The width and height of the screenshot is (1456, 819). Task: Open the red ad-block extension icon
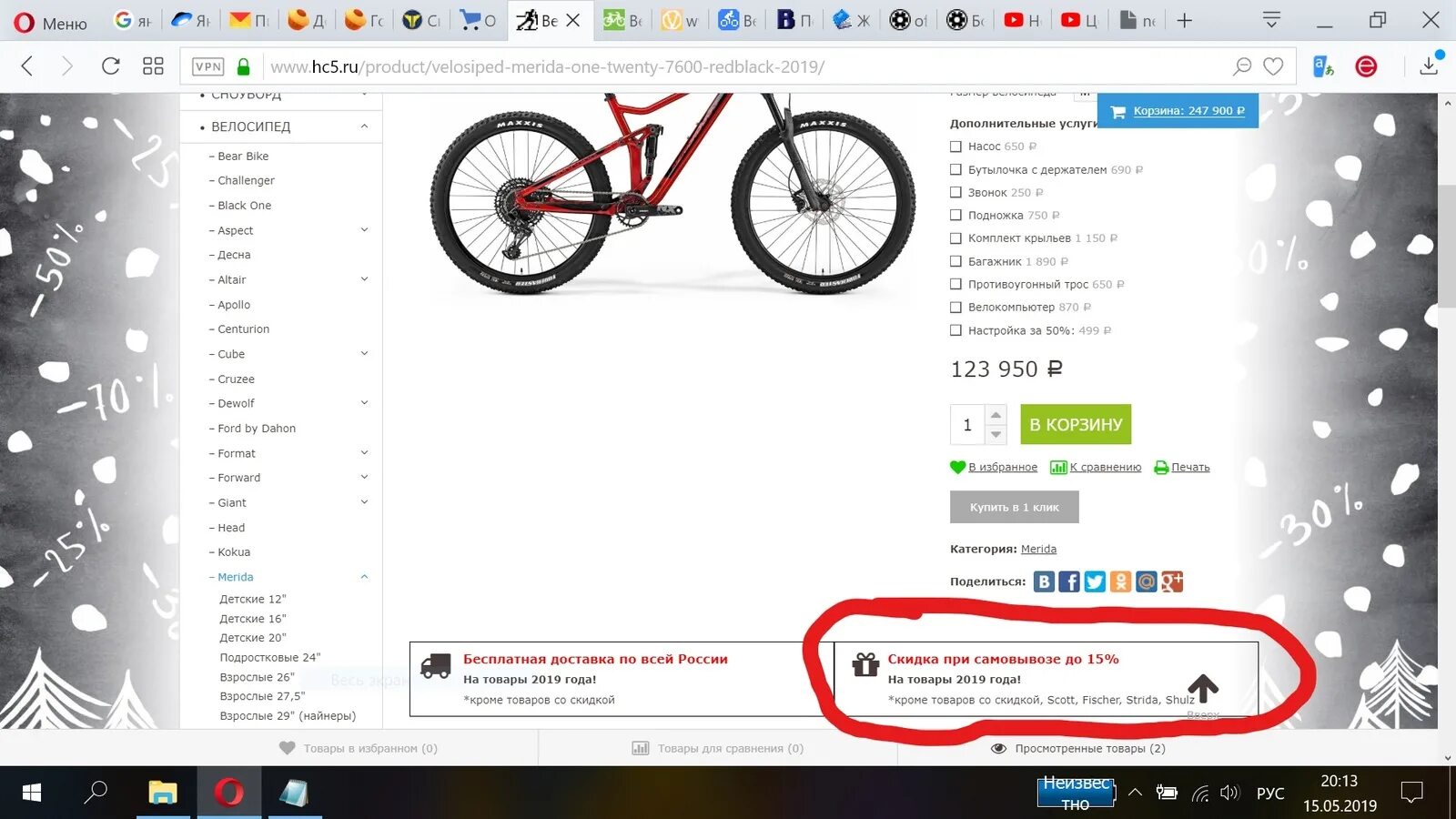[x=1366, y=66]
